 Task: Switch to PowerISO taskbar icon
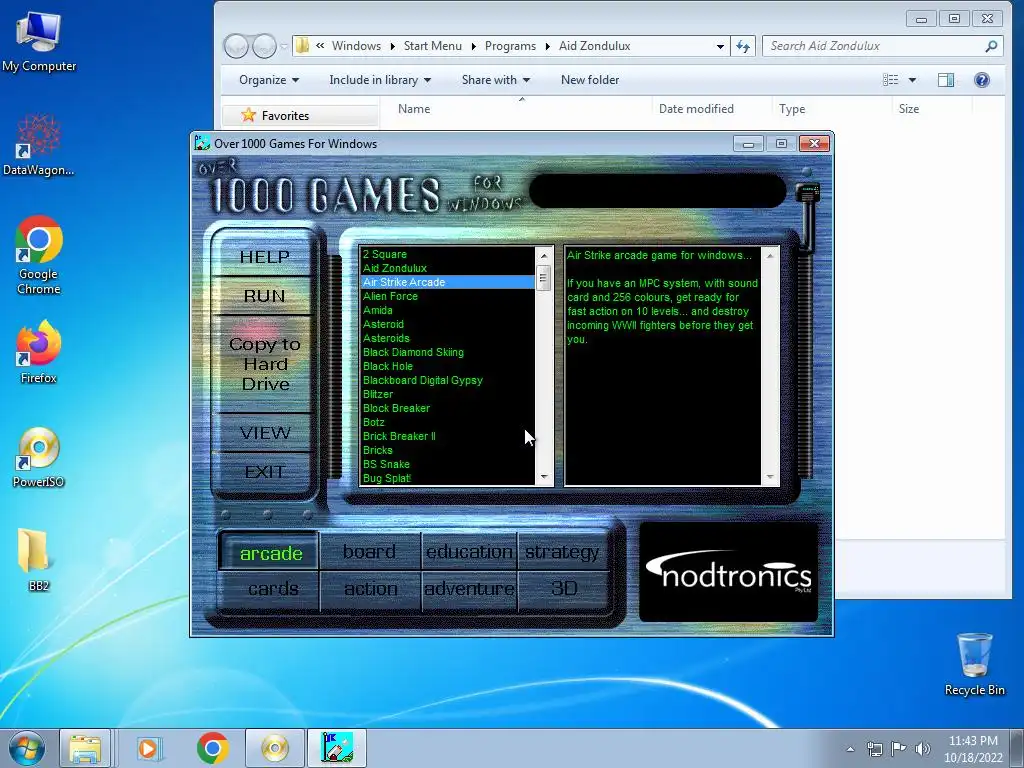[x=275, y=748]
